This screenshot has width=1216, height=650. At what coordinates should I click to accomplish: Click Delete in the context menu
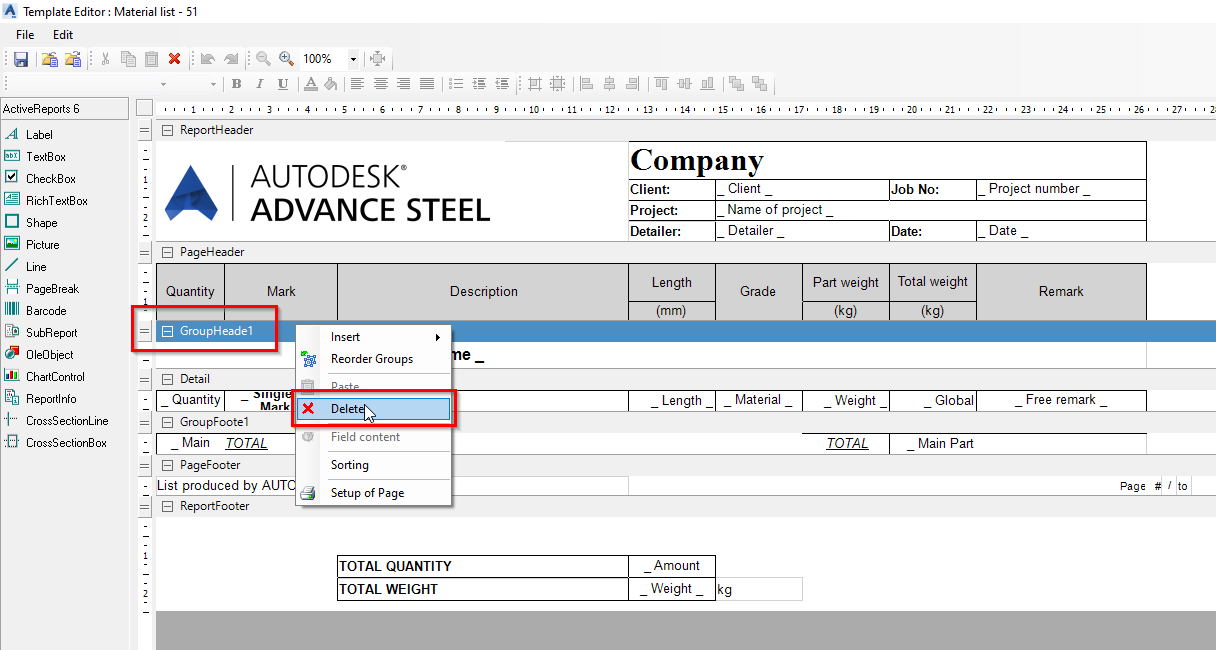click(x=347, y=409)
